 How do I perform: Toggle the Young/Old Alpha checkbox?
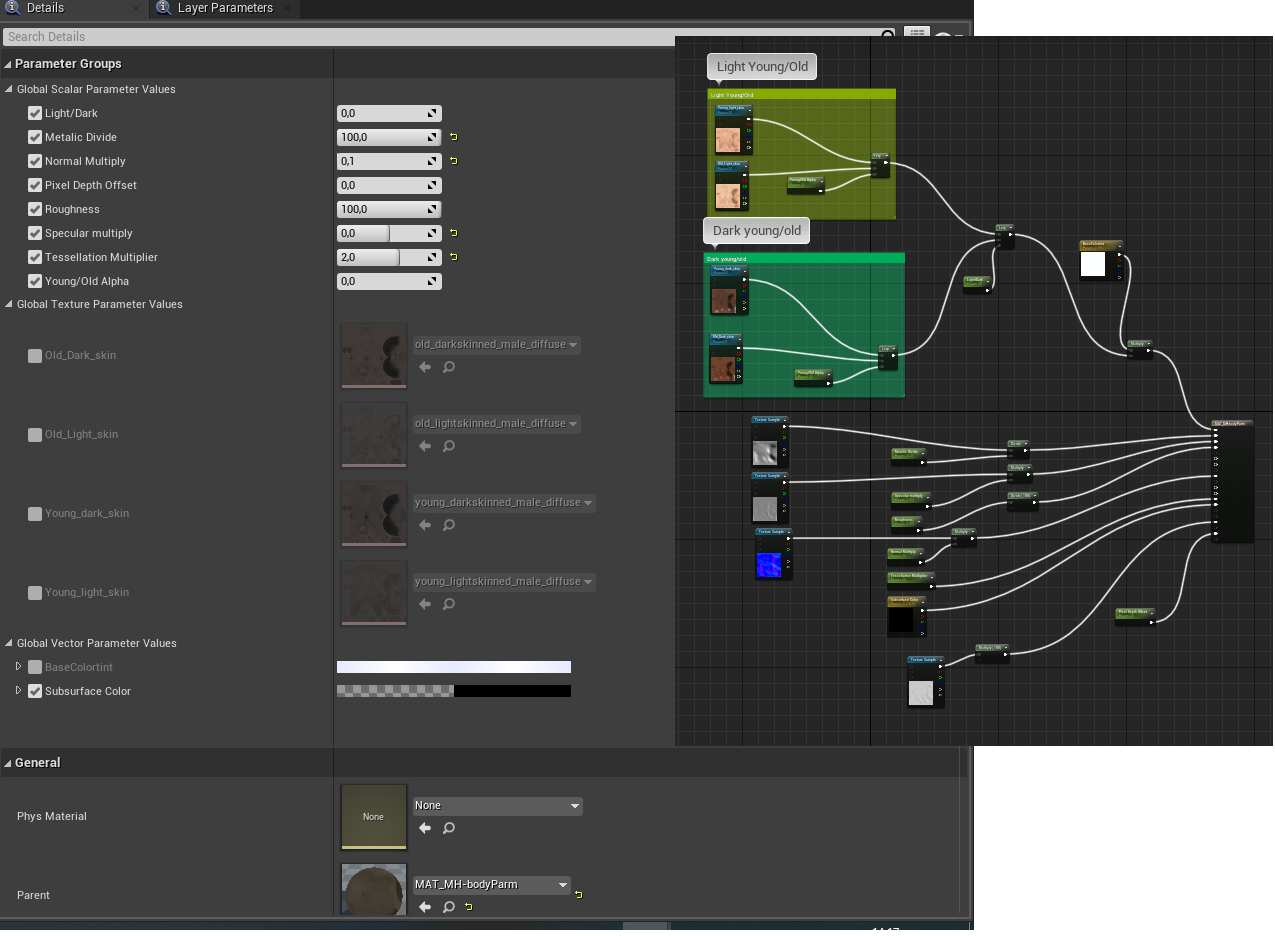click(35, 281)
